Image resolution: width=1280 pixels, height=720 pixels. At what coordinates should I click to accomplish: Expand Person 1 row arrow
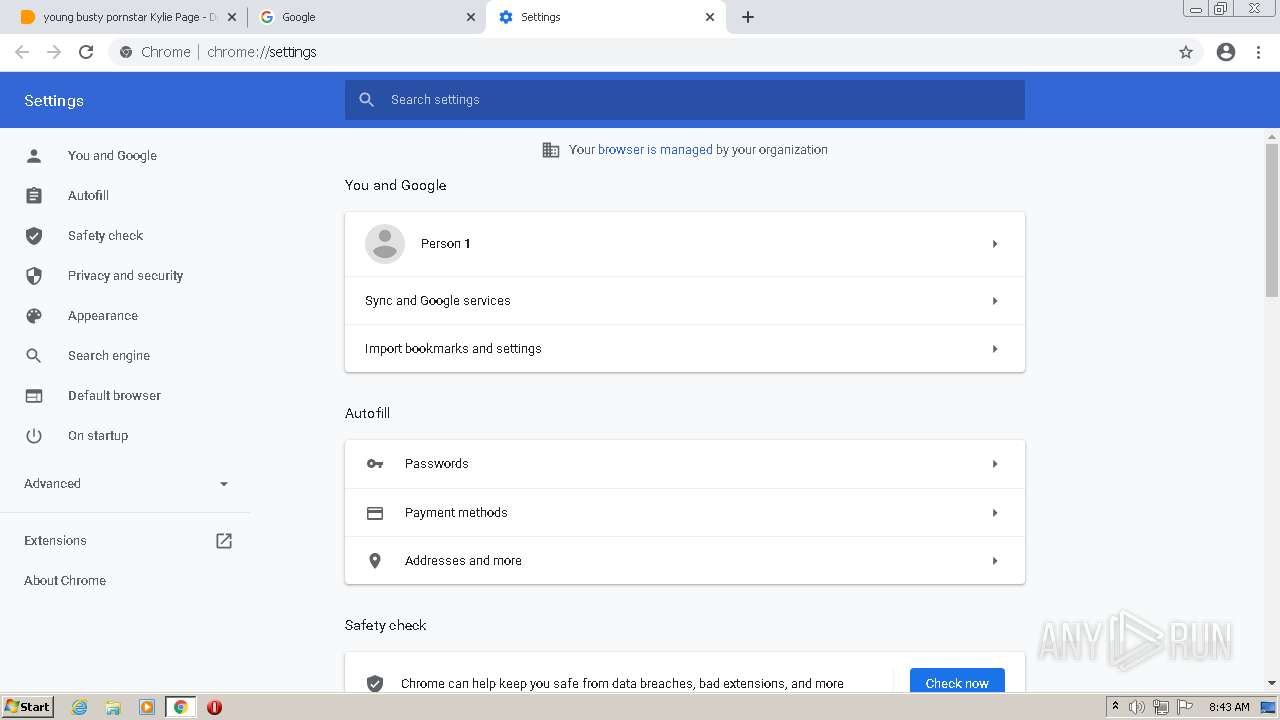click(995, 244)
